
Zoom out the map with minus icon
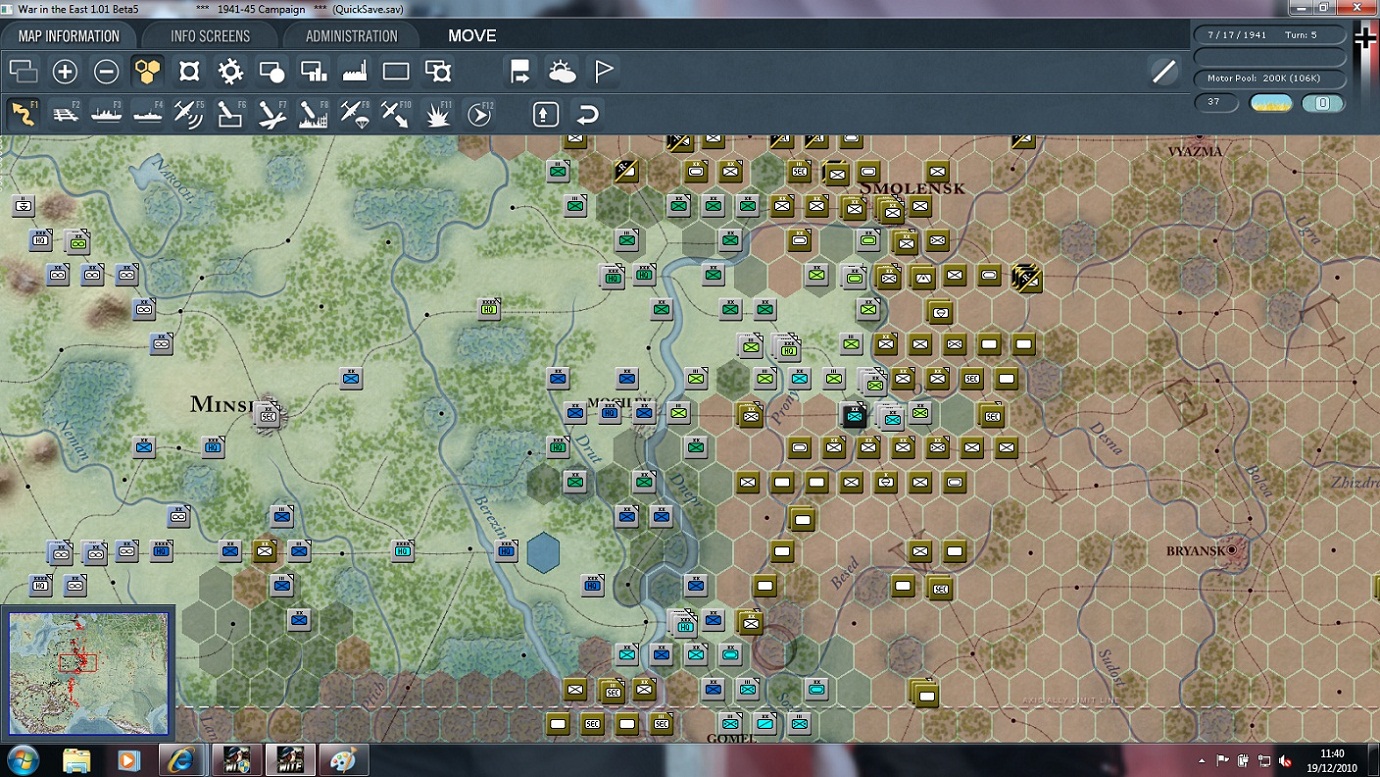[x=106, y=71]
